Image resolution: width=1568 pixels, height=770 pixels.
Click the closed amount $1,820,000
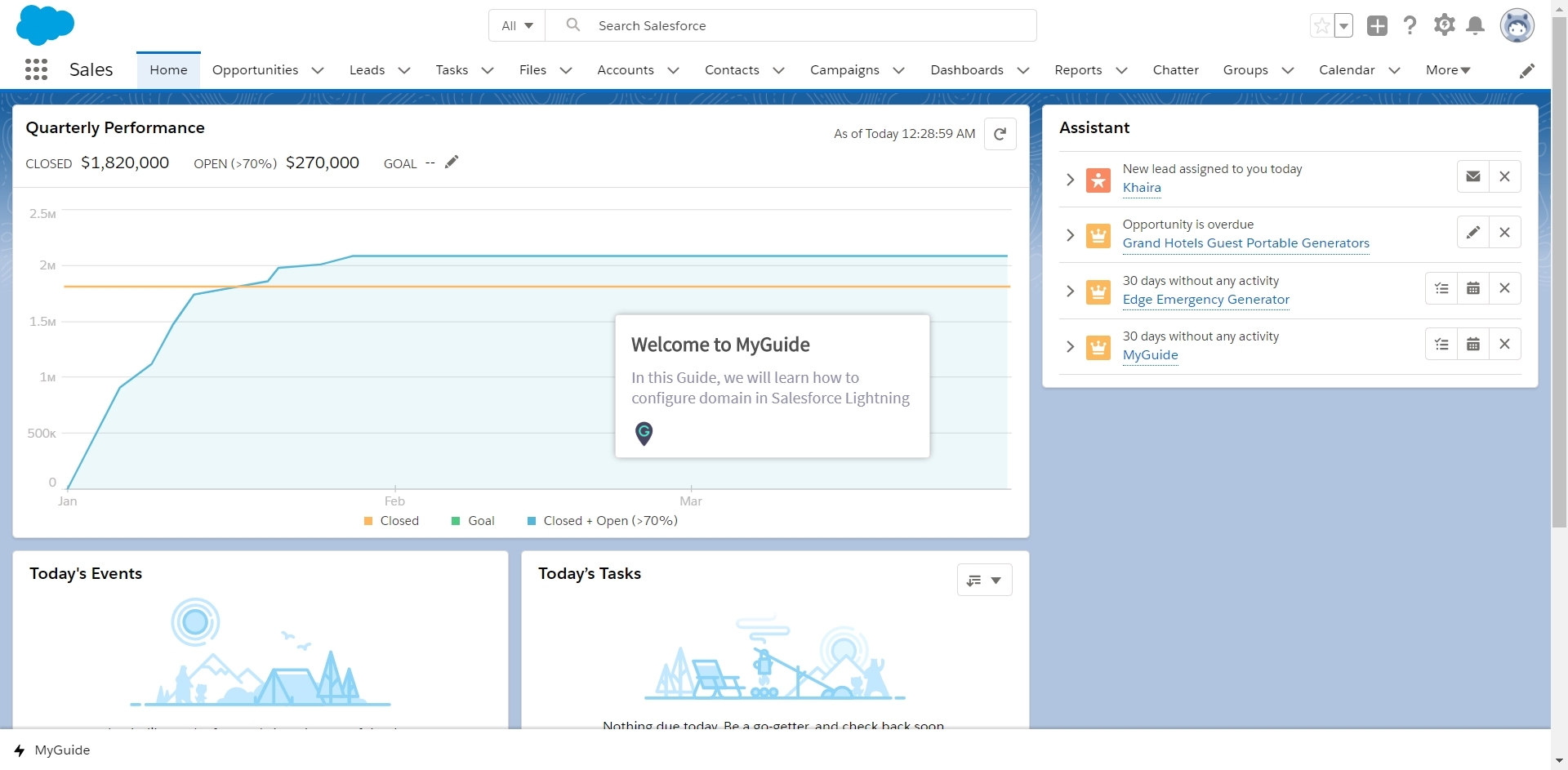click(125, 162)
